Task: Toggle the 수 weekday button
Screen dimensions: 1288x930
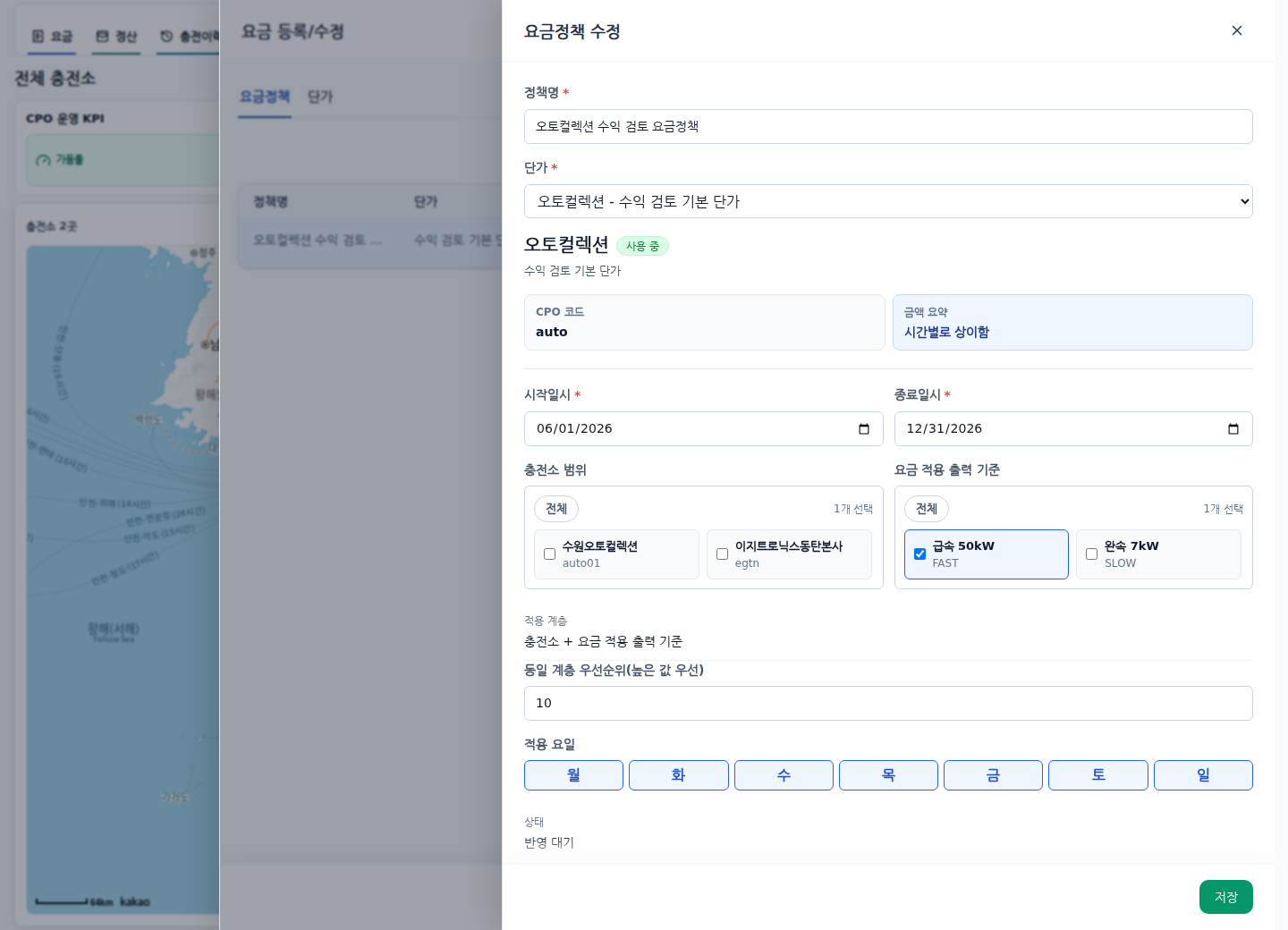Action: 784,775
